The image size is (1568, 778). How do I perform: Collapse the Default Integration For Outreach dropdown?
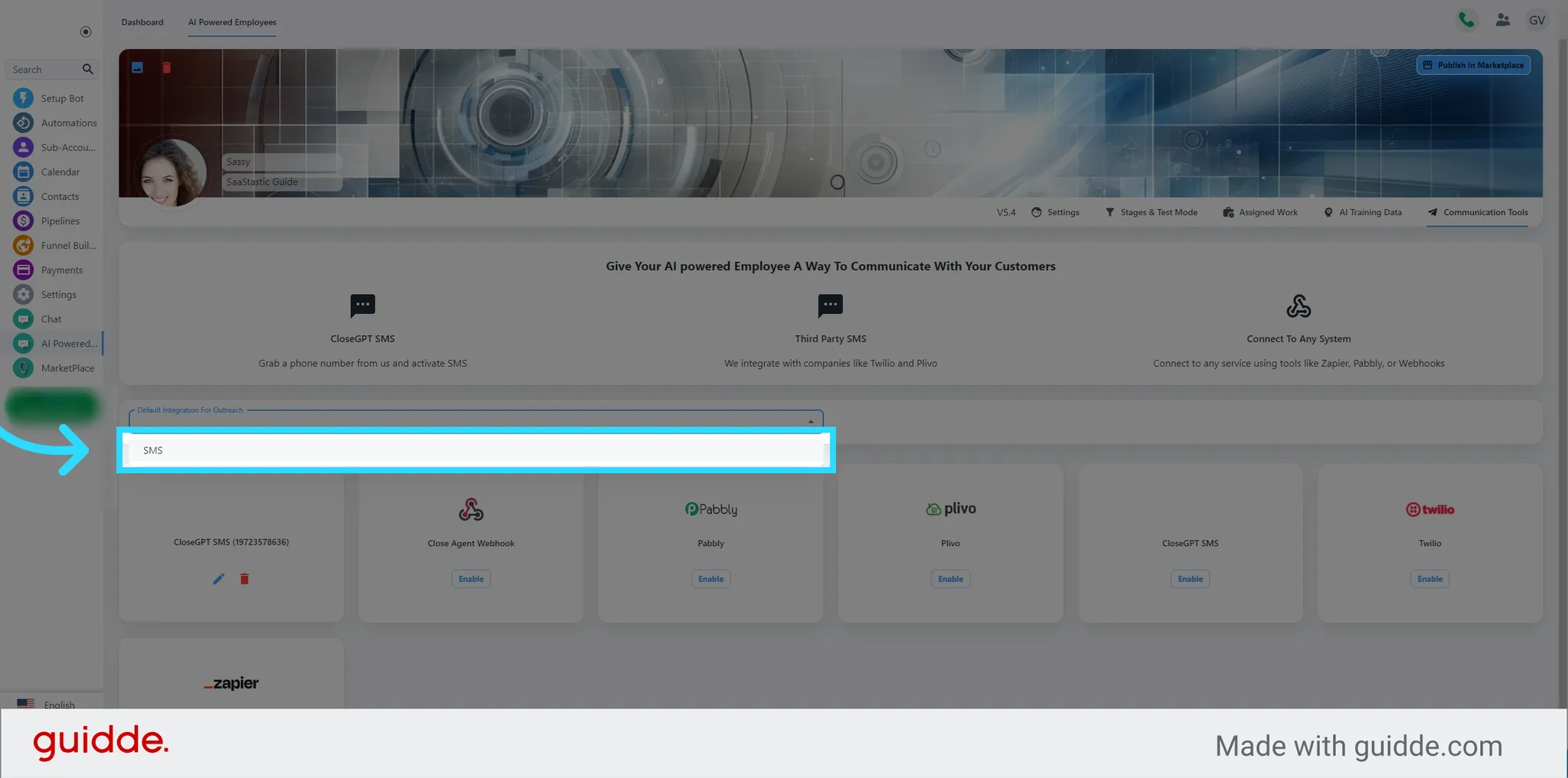tap(811, 421)
